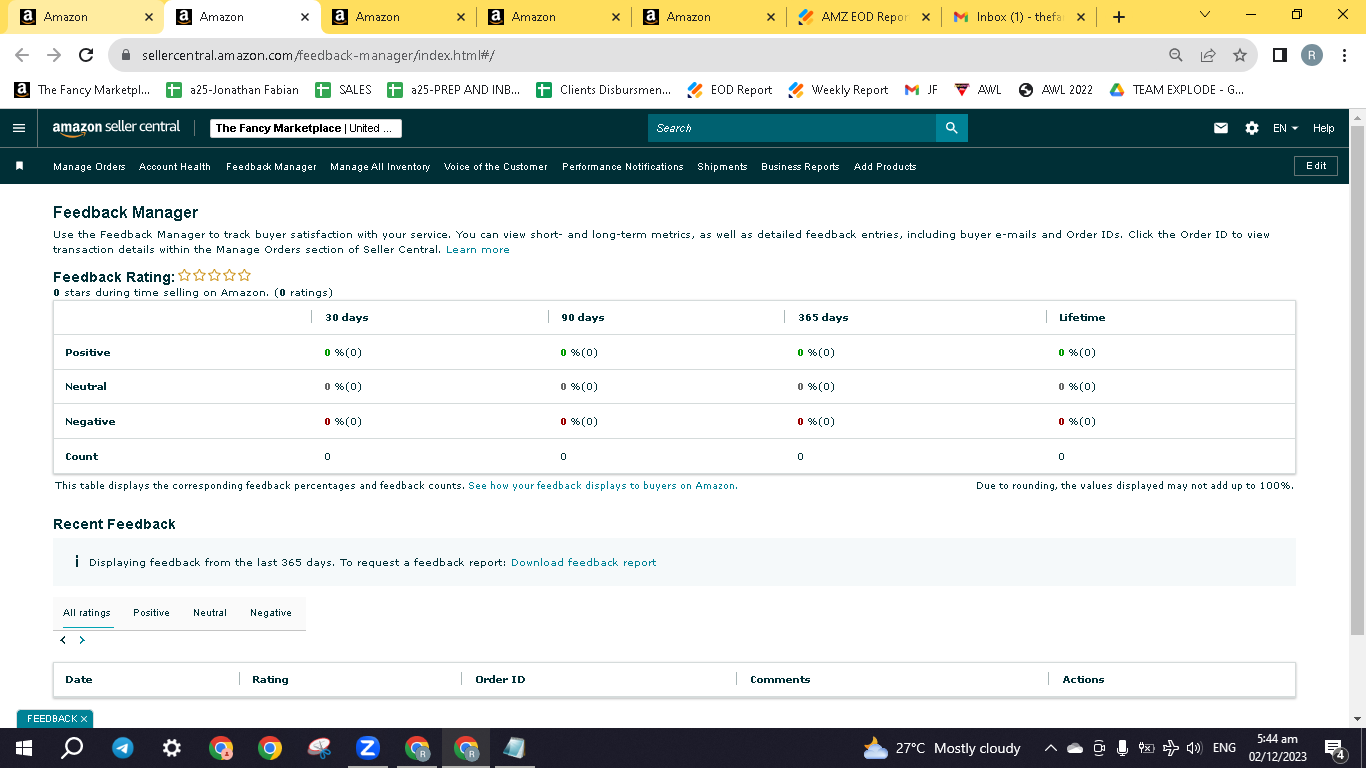This screenshot has height=768, width=1366.
Task: Open Zoom app from taskbar
Action: [x=368, y=748]
